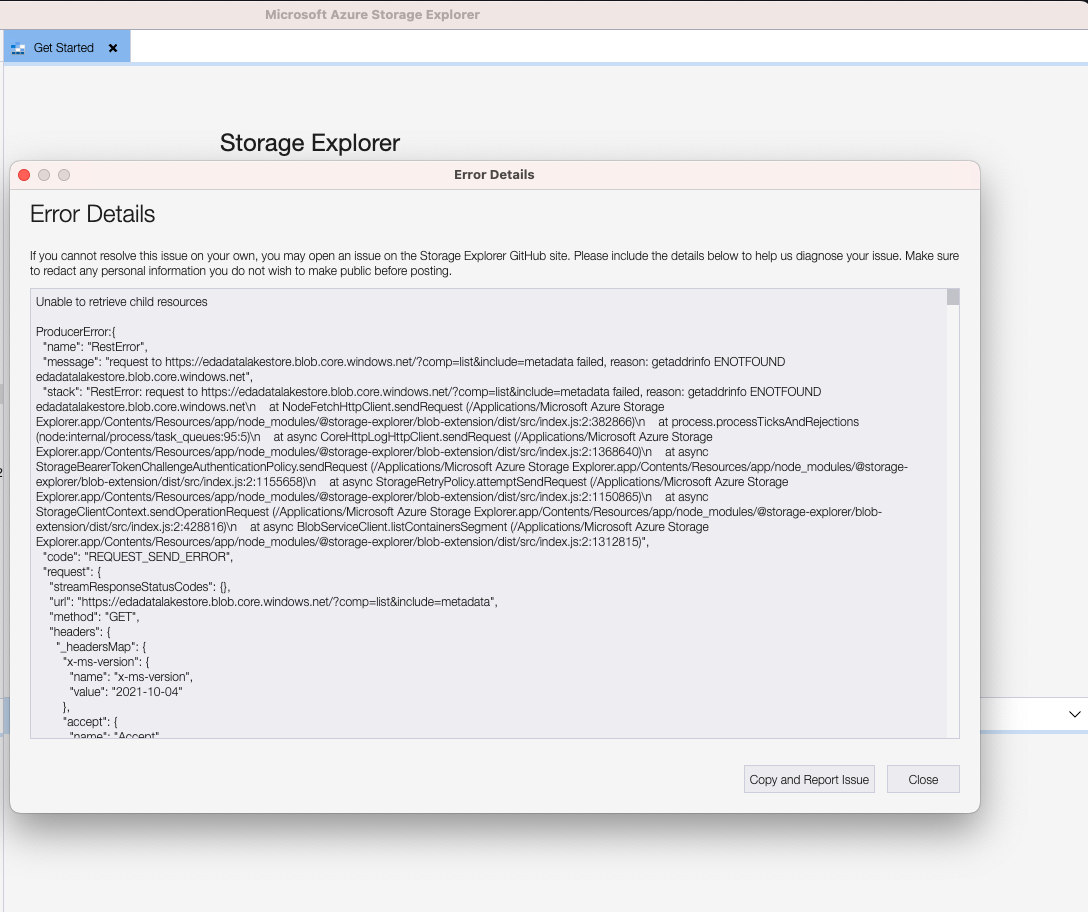Click the "name": "RestError" line
This screenshot has height=912, width=1088.
96,347
